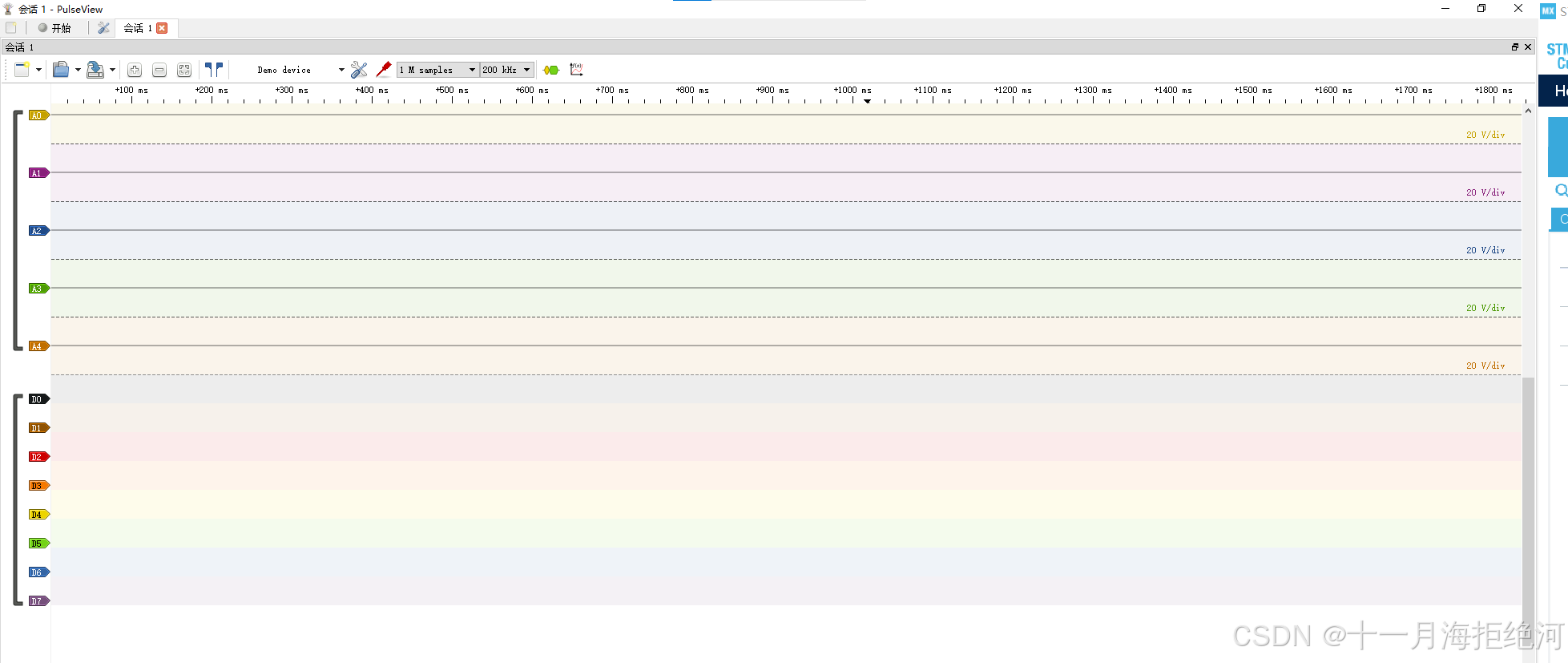Open a file with the folder icon
Screen dimensions: 1568x663
pos(61,70)
